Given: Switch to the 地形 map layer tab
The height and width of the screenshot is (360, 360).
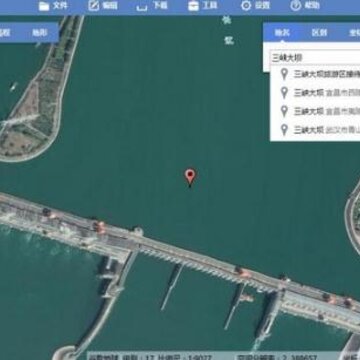Looking at the screenshot, I should pyautogui.click(x=40, y=33).
